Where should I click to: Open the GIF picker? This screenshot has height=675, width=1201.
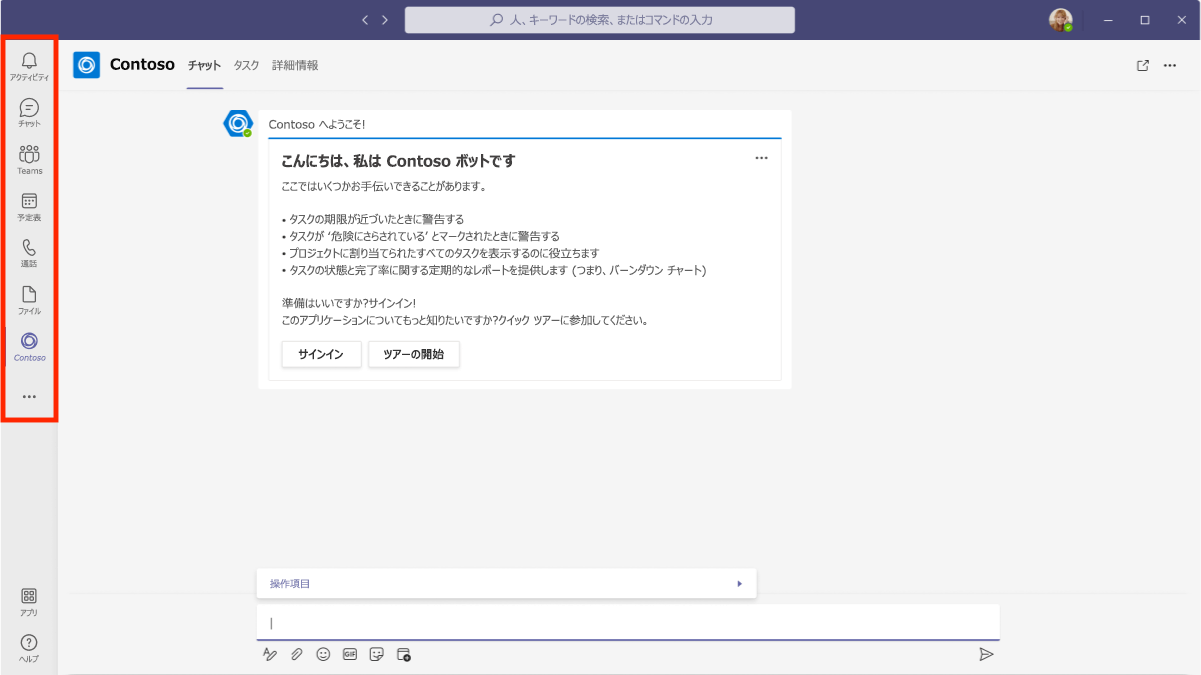click(x=350, y=654)
